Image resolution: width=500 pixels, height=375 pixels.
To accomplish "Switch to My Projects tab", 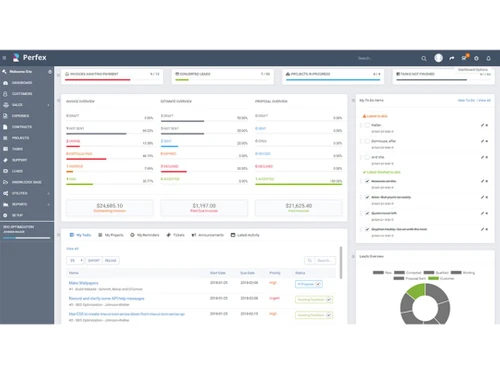I will pyautogui.click(x=111, y=235).
